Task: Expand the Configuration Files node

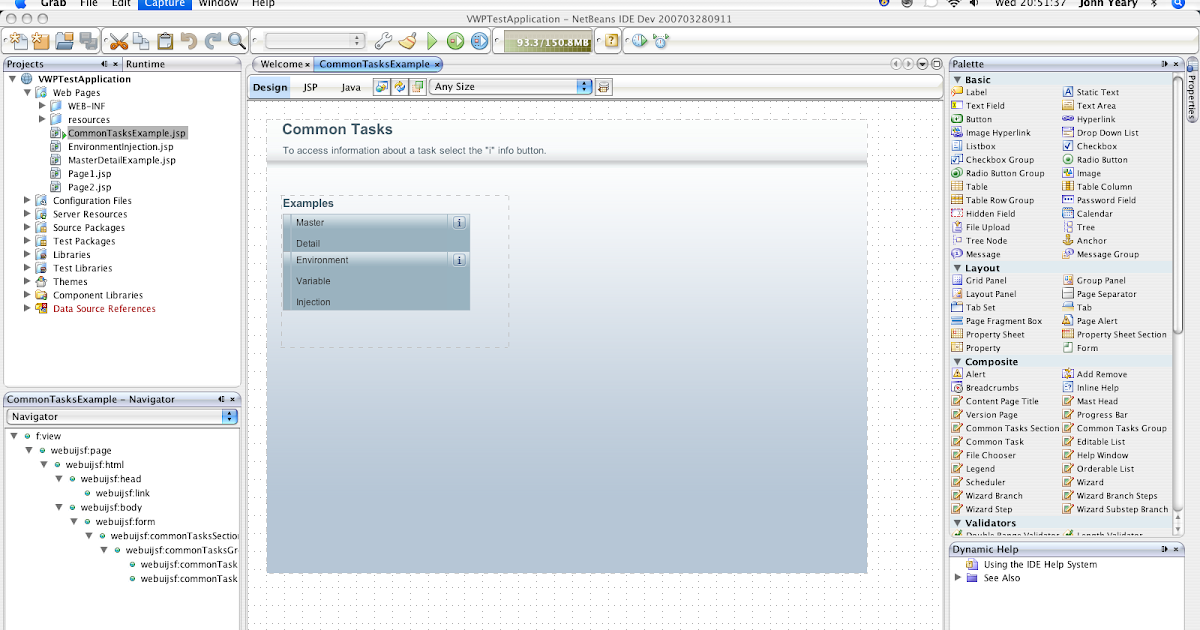Action: tap(27, 200)
